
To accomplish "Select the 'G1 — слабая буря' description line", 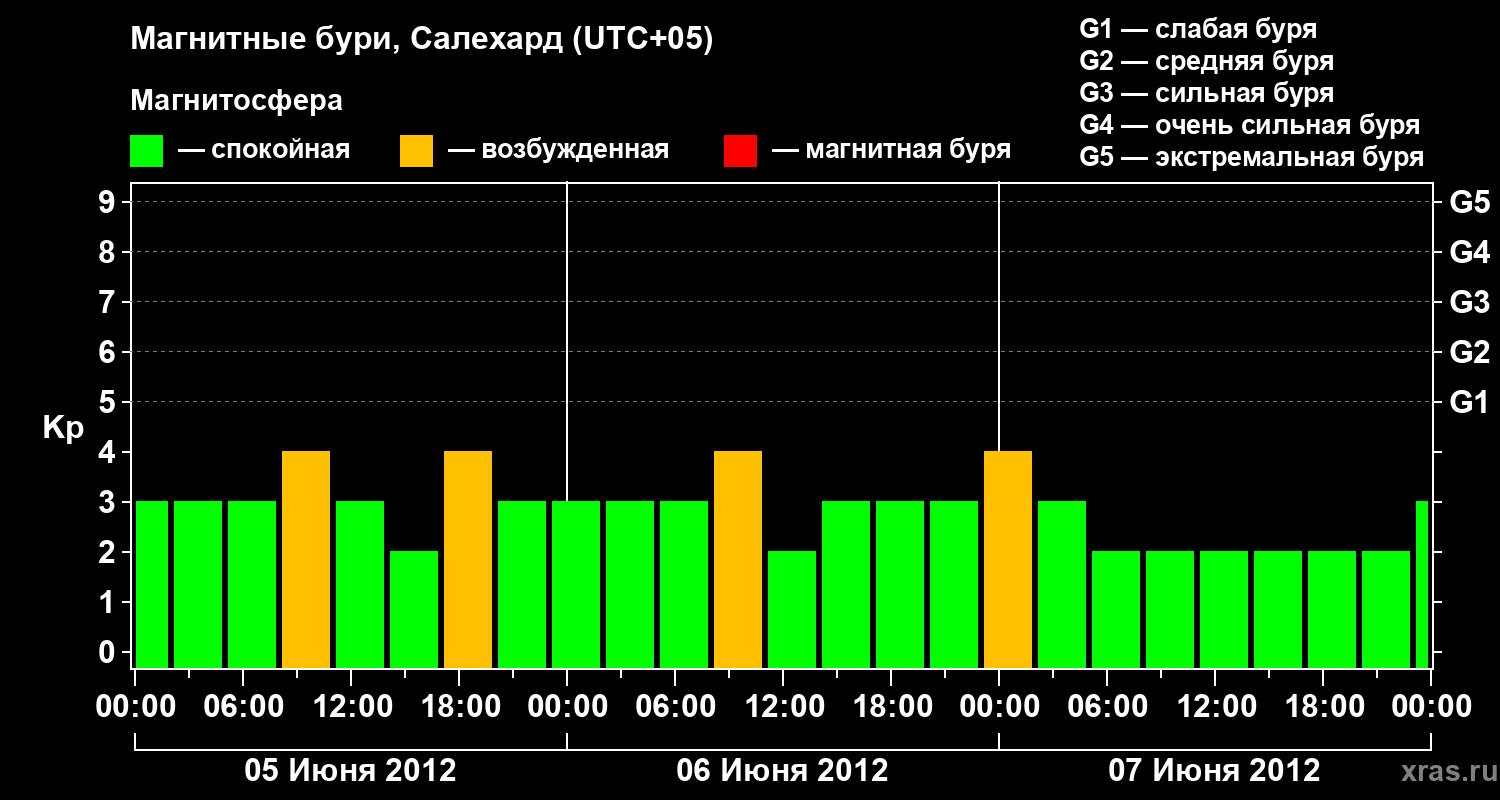I will [1198, 29].
